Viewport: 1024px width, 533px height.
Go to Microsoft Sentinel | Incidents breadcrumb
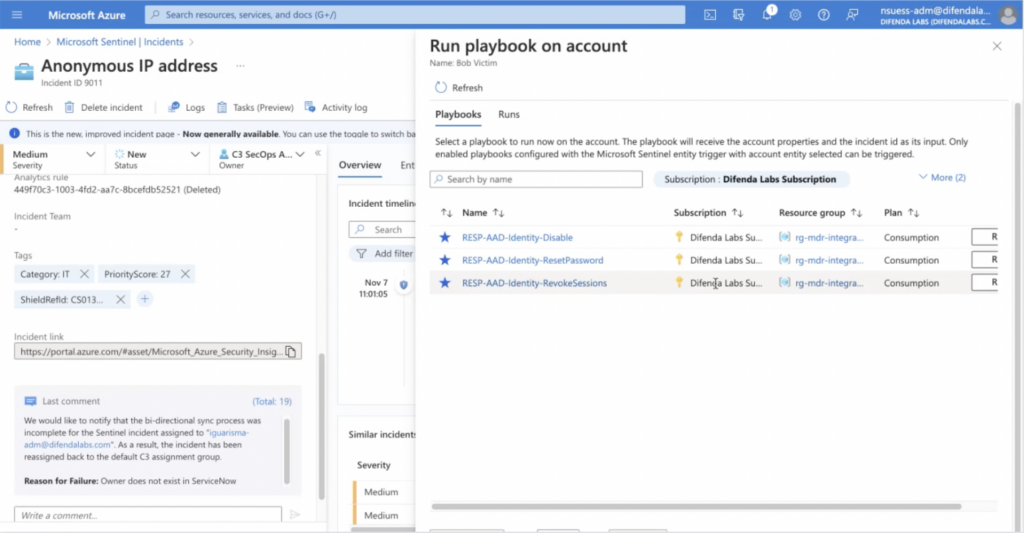pos(120,42)
